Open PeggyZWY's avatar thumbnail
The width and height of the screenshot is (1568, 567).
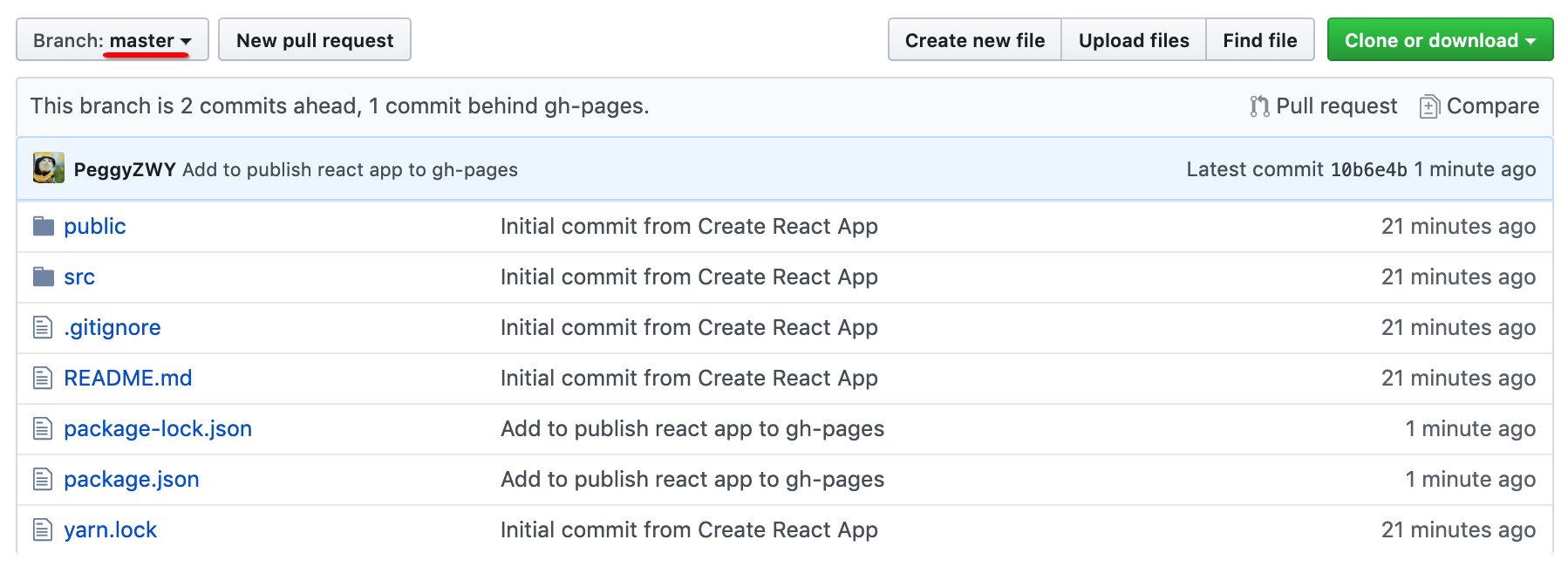(49, 168)
